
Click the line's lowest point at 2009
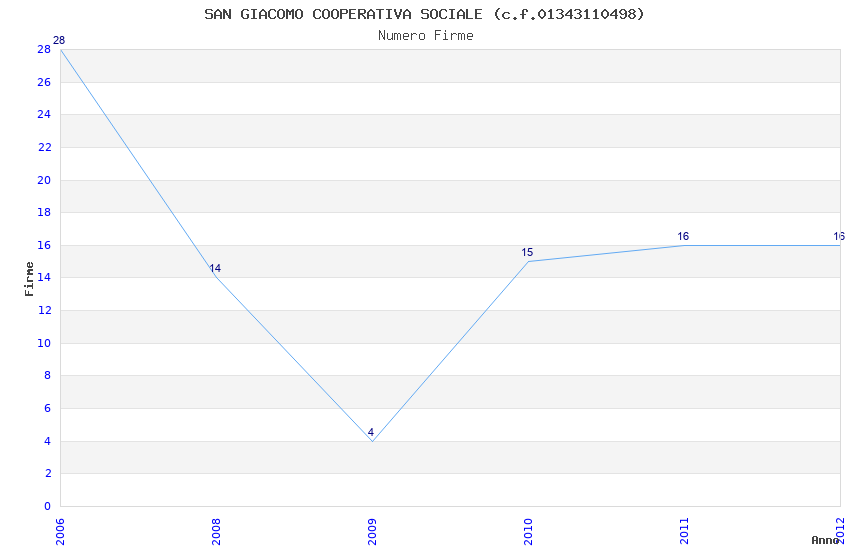click(x=372, y=441)
